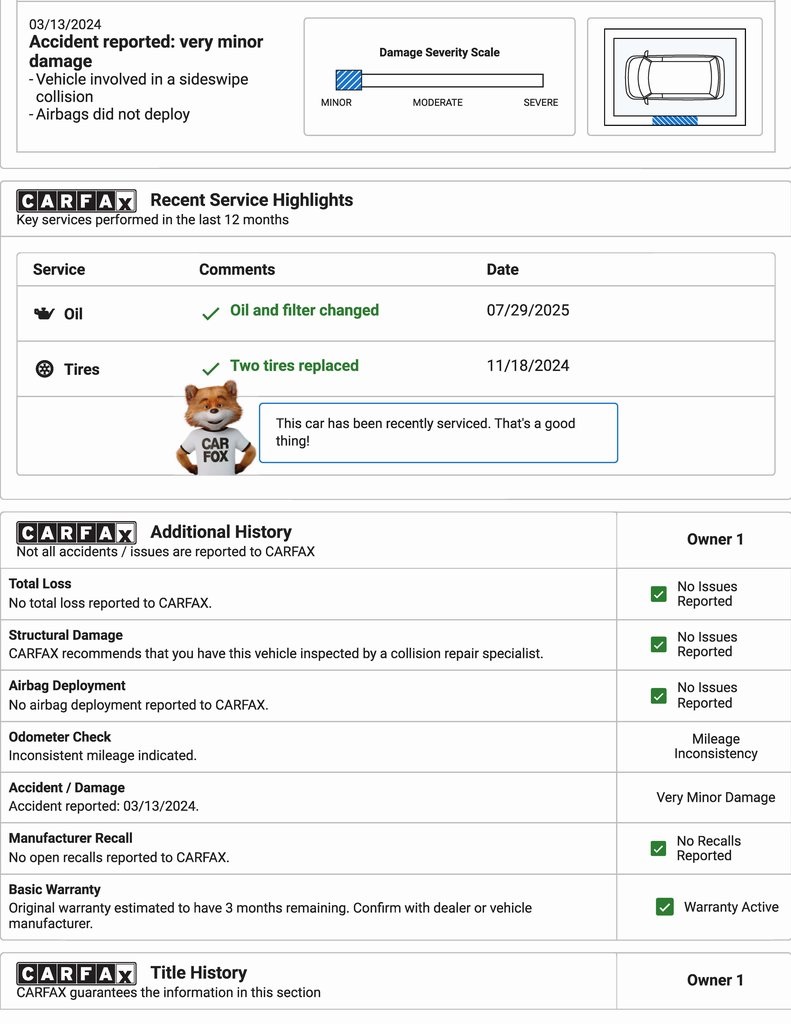
Task: Click the Total Loss No Issues checkbox
Action: [x=658, y=594]
